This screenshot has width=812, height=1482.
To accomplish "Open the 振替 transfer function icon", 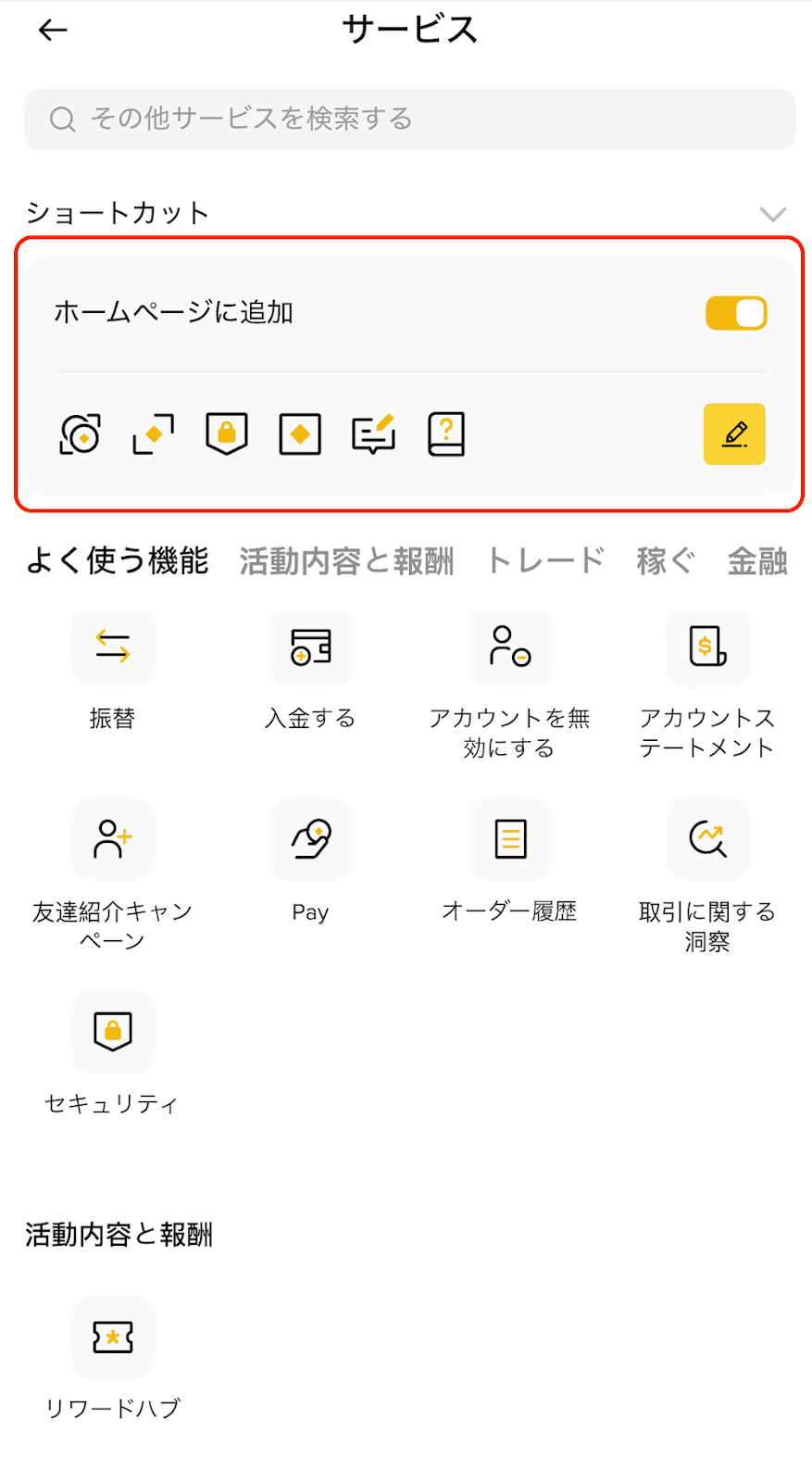I will 112,648.
